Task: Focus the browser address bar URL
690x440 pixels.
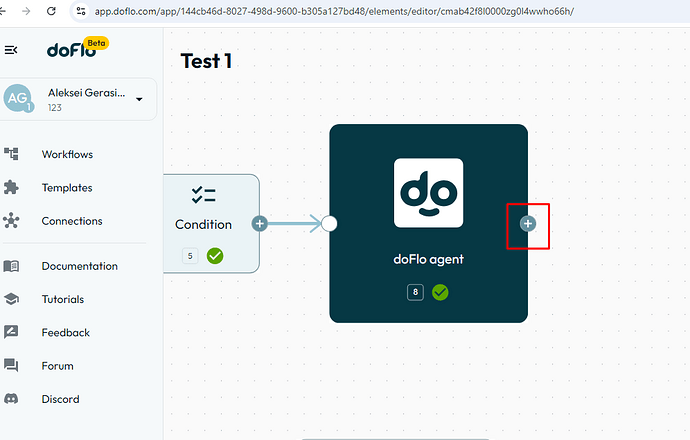Action: 334,11
